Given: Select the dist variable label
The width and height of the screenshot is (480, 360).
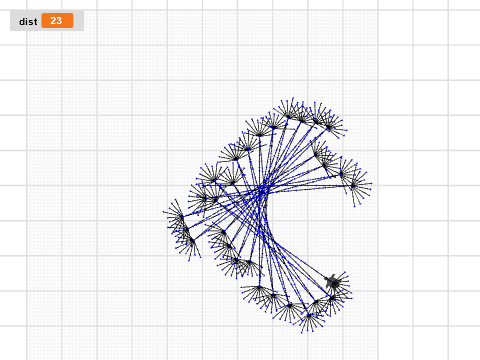Looking at the screenshot, I should click(x=28, y=22).
